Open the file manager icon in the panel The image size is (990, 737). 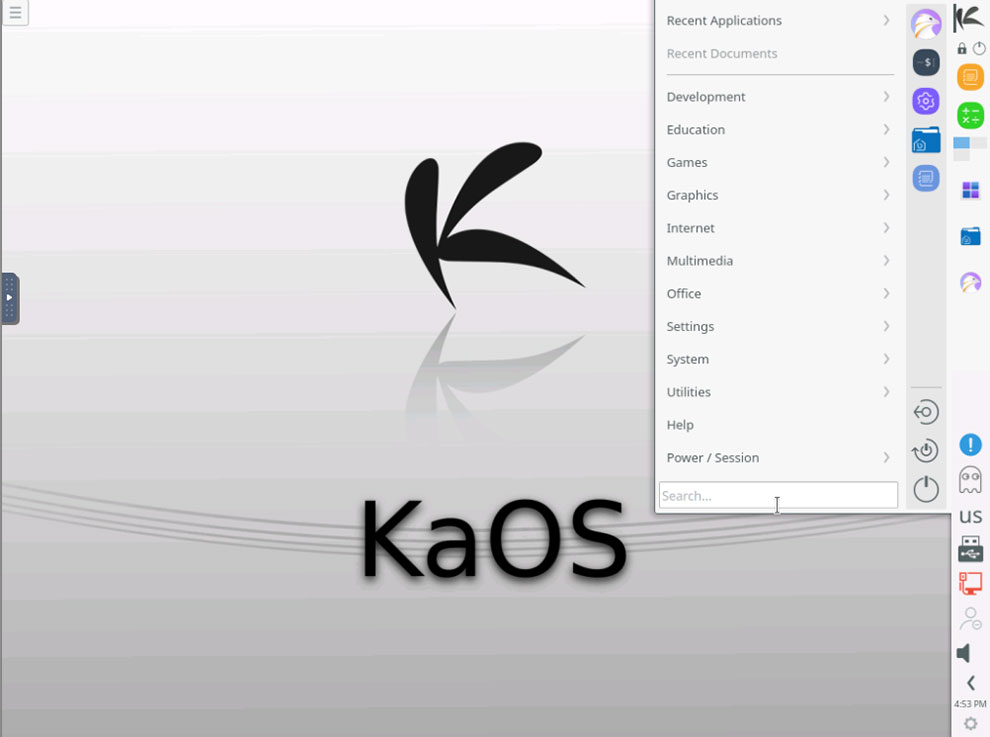tap(970, 236)
